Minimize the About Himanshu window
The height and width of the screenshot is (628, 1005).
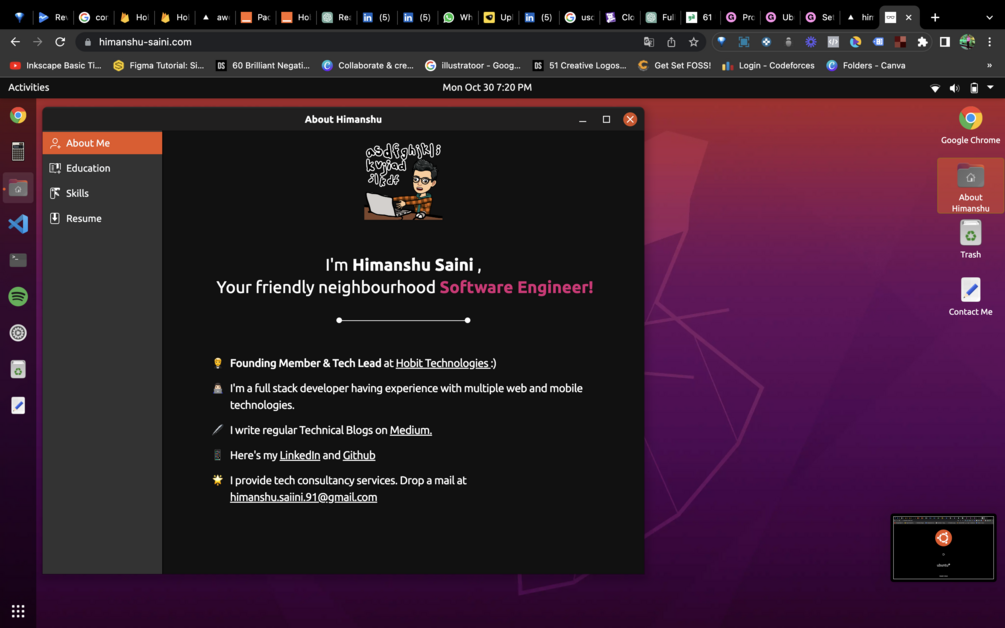[x=583, y=120]
